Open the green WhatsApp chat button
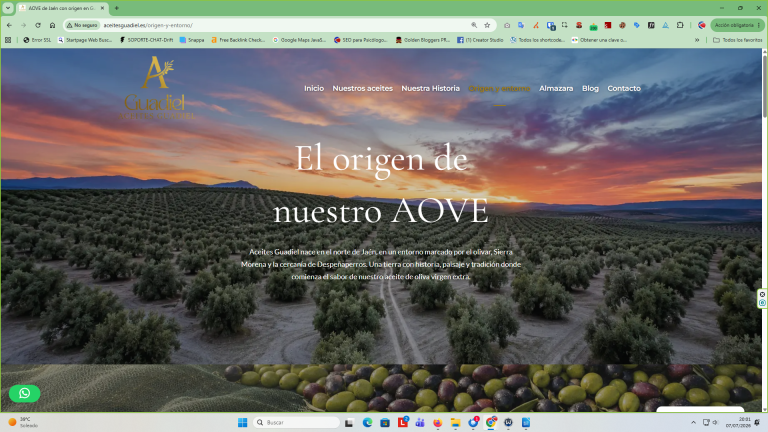Screen dimensions: 768x432 [24, 393]
